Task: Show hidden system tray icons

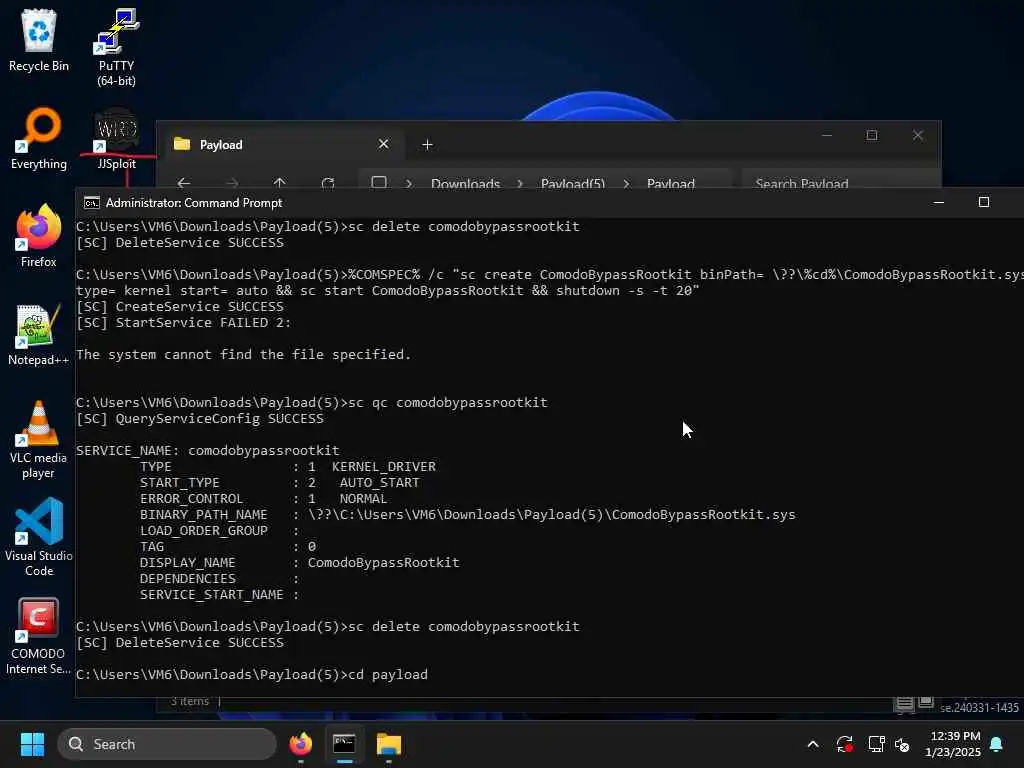Action: tap(813, 744)
